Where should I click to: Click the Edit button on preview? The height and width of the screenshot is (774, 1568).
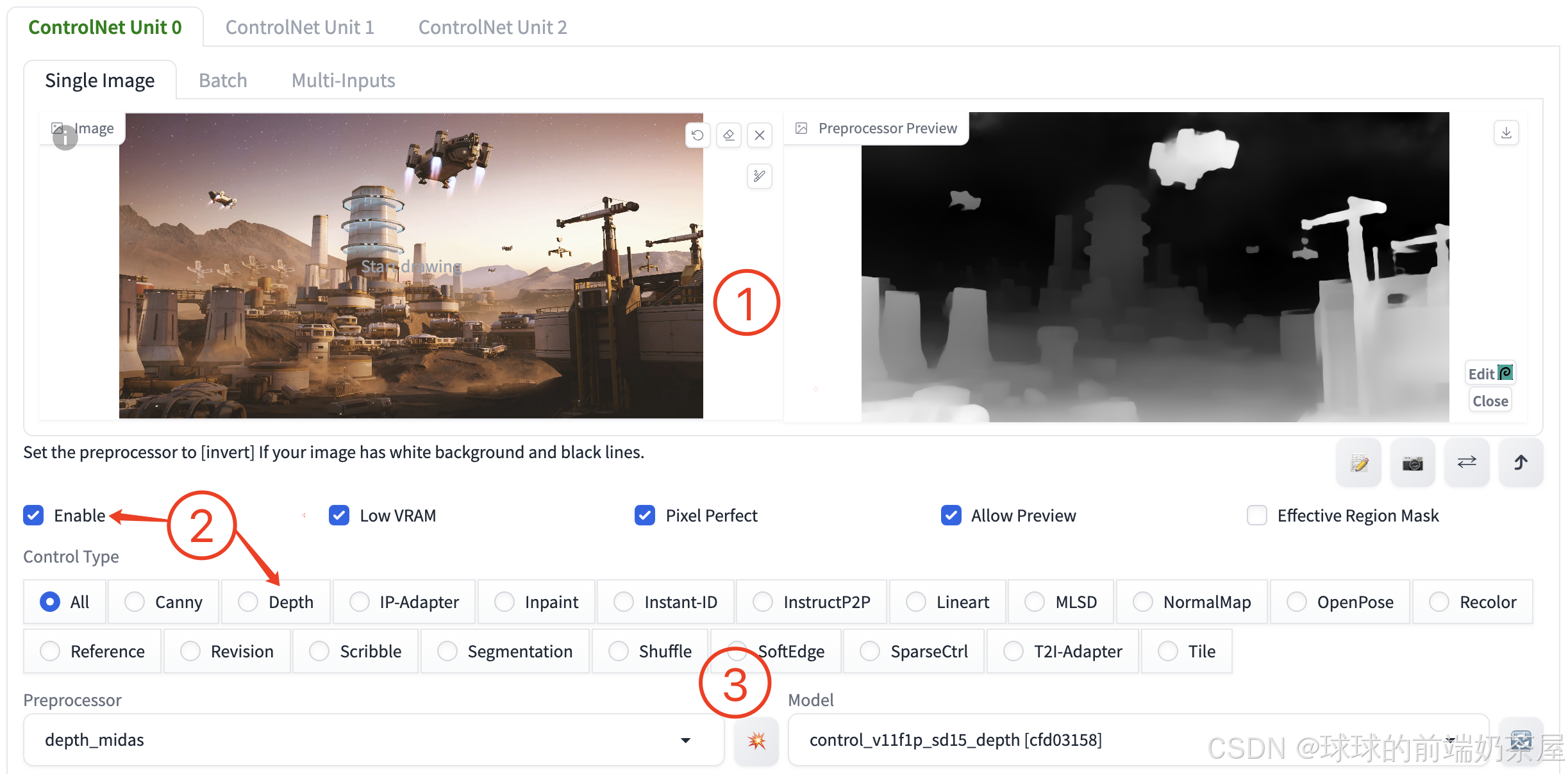[1490, 374]
